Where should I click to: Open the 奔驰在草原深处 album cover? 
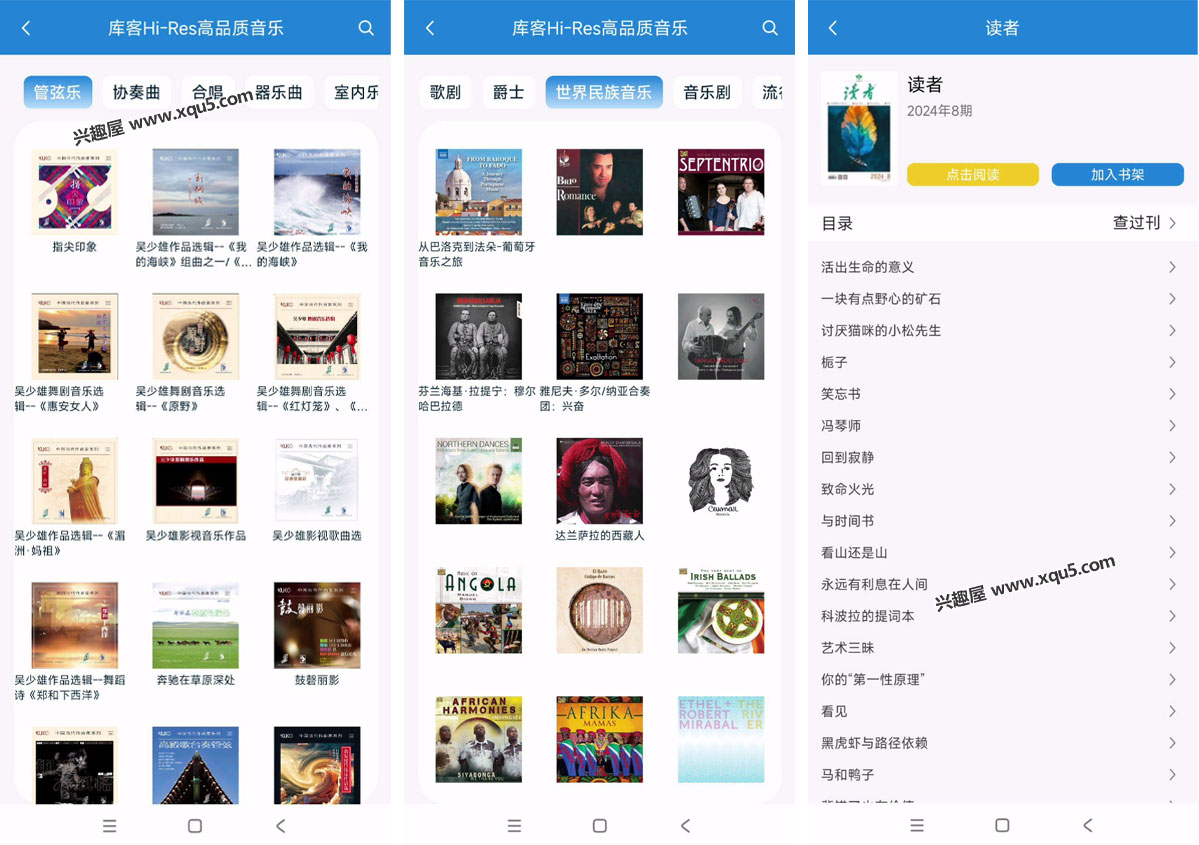click(196, 625)
